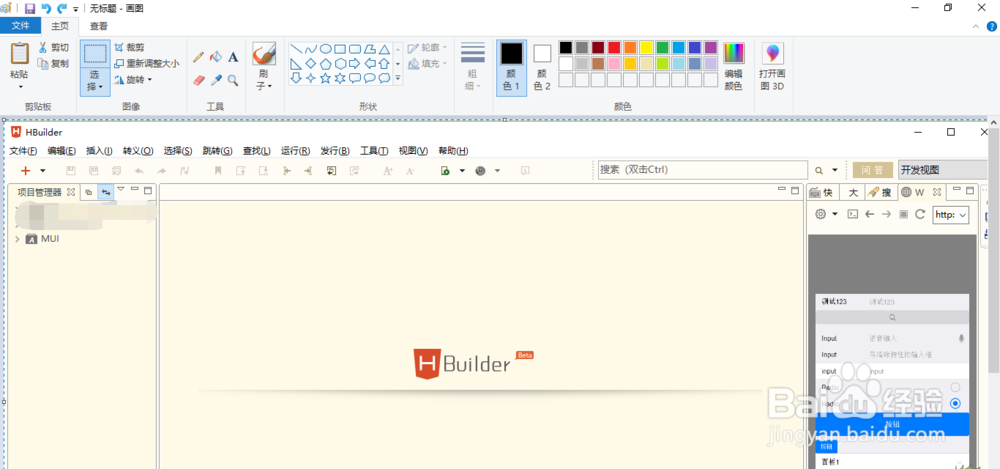Pick the yellow color swatch

point(646,48)
